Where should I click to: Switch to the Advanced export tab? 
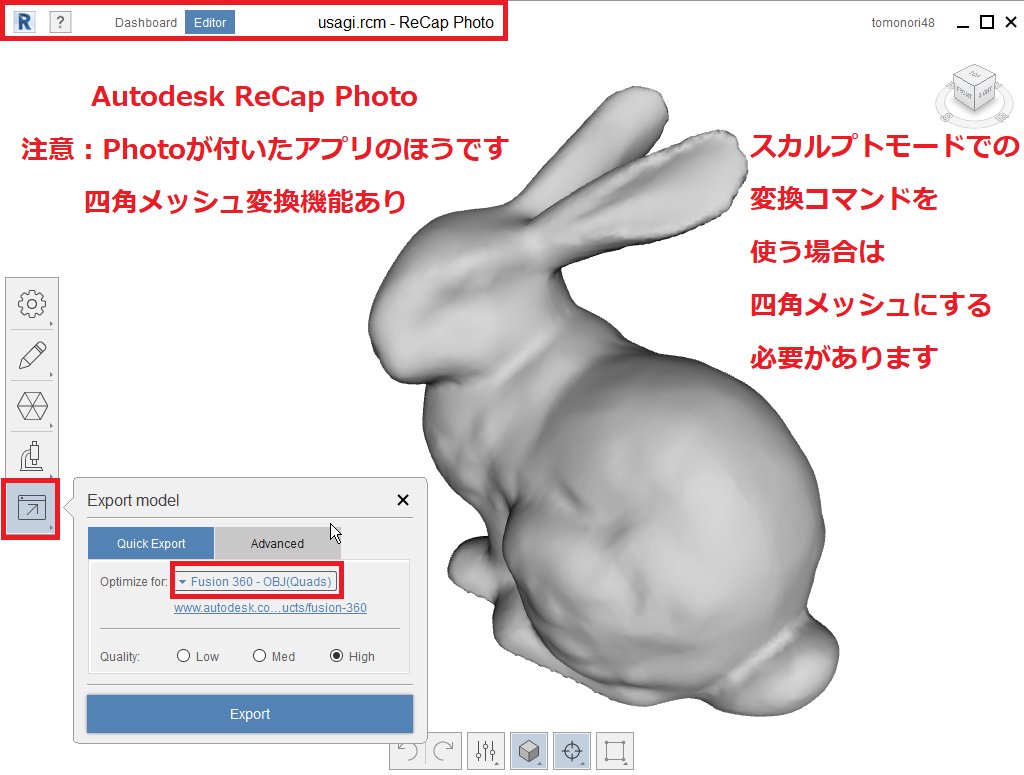pyautogui.click(x=277, y=543)
